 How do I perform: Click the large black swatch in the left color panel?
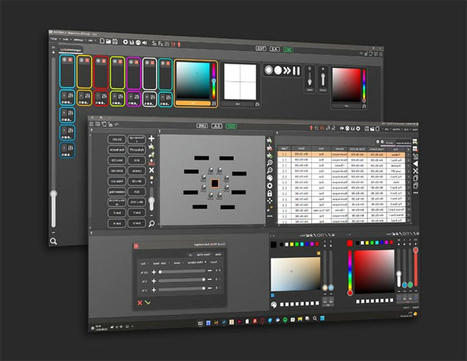tap(274, 245)
